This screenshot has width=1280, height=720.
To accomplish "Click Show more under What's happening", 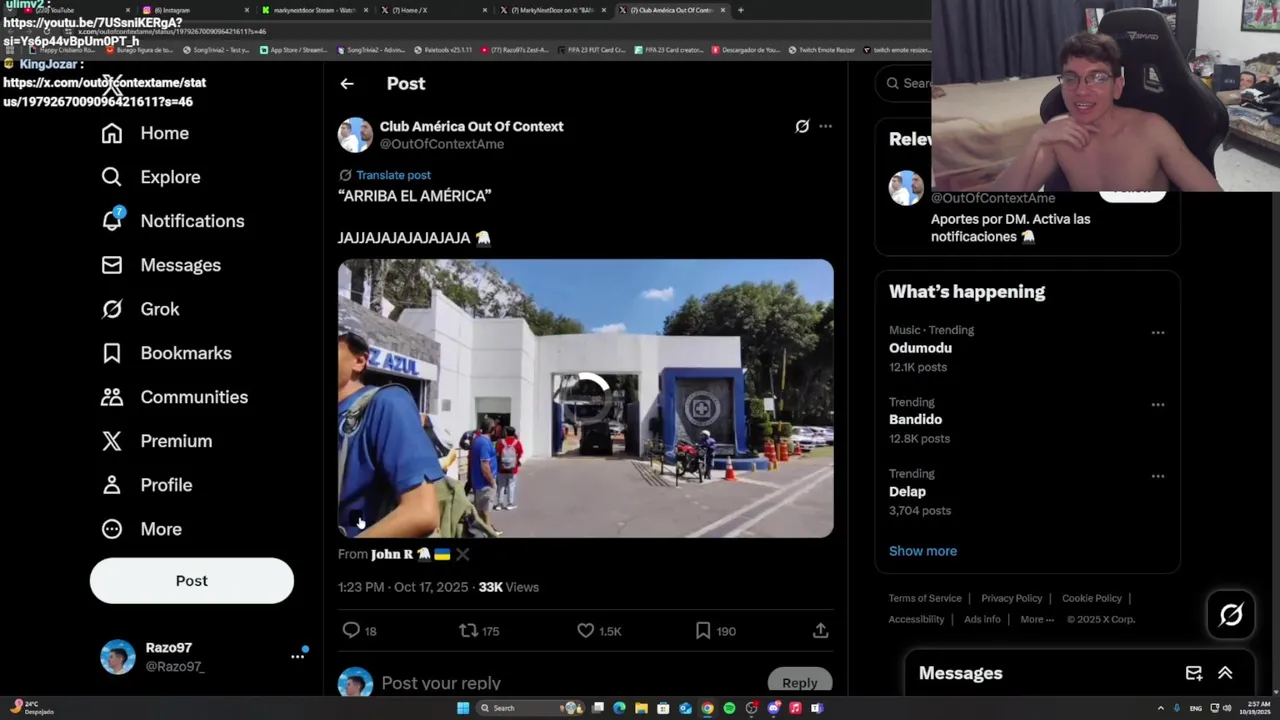I will pyautogui.click(x=923, y=551).
